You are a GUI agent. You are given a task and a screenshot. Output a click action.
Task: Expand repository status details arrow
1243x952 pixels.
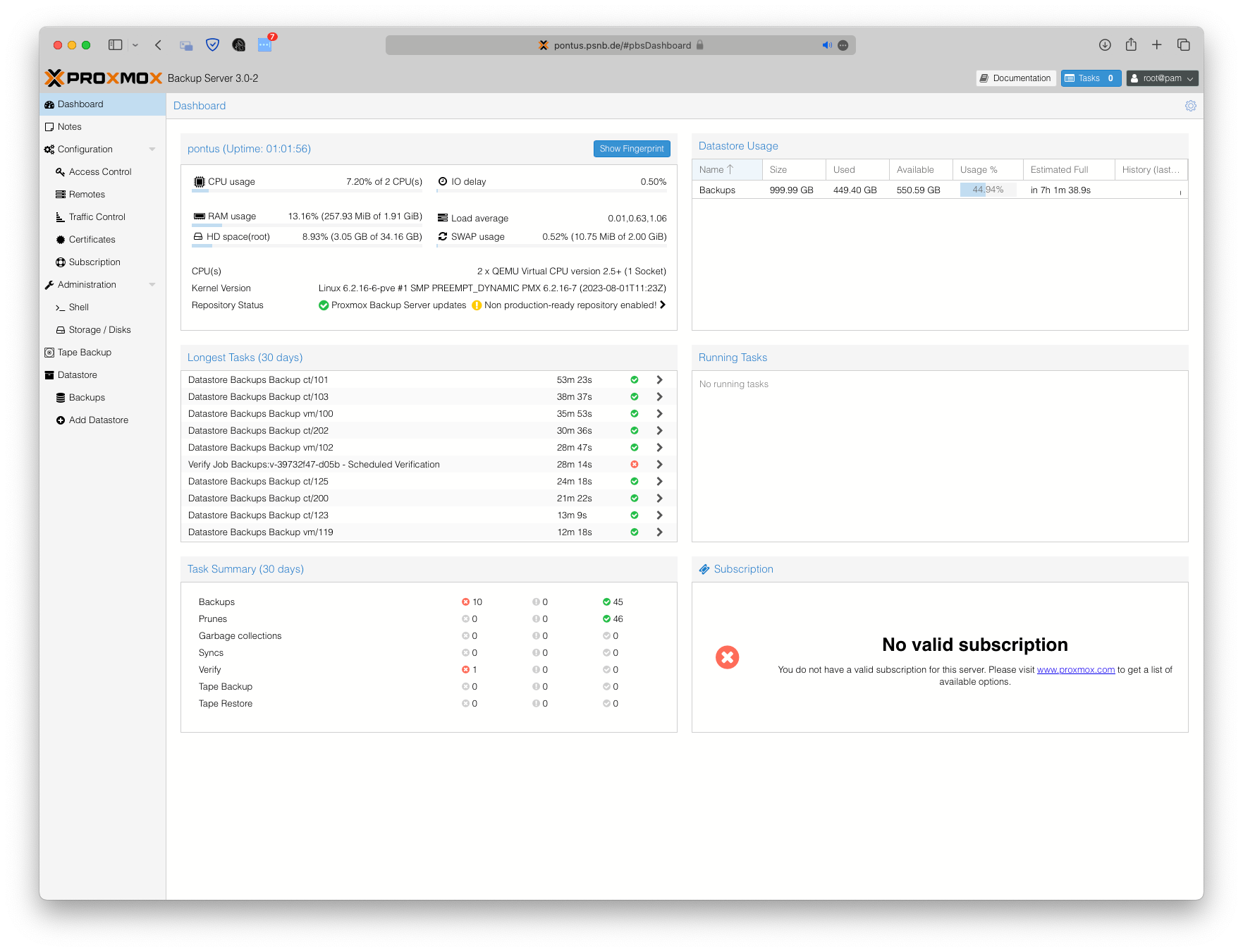coord(663,305)
